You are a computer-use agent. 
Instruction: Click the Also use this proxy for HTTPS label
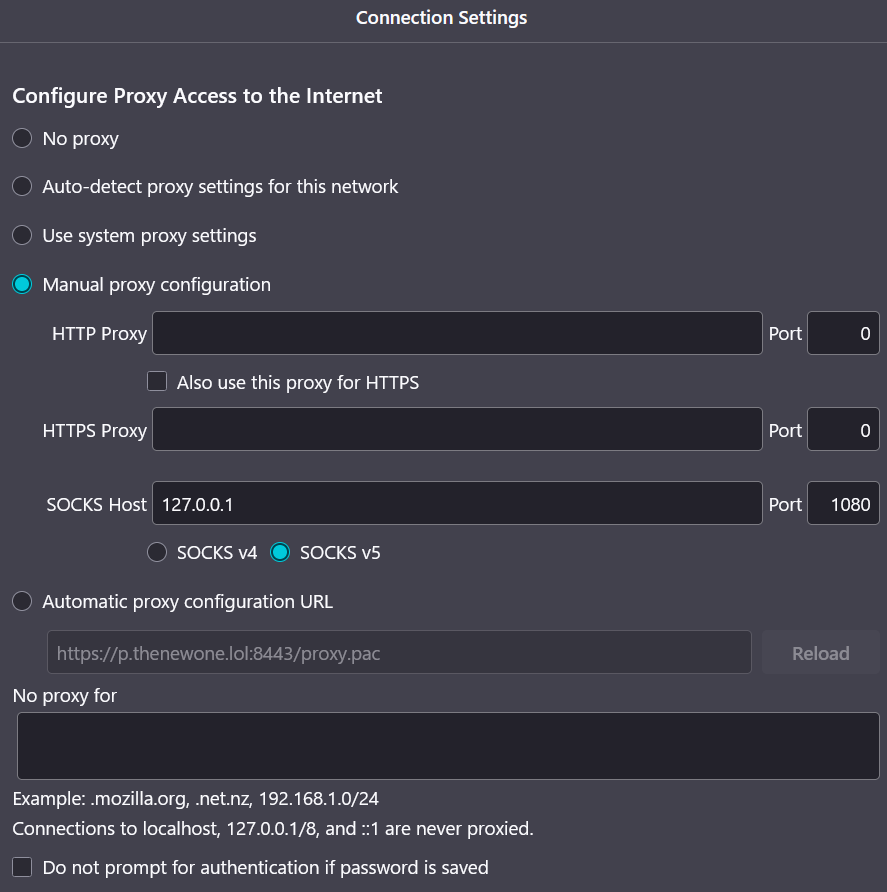coord(298,383)
